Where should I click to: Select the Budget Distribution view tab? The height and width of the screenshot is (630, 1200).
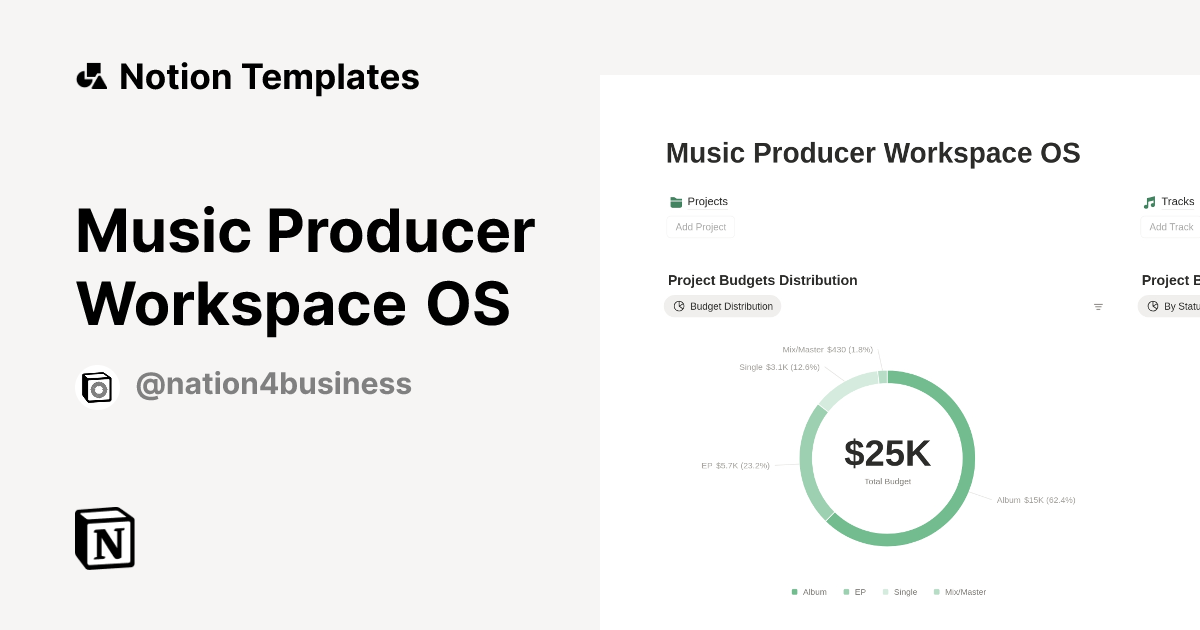(723, 306)
